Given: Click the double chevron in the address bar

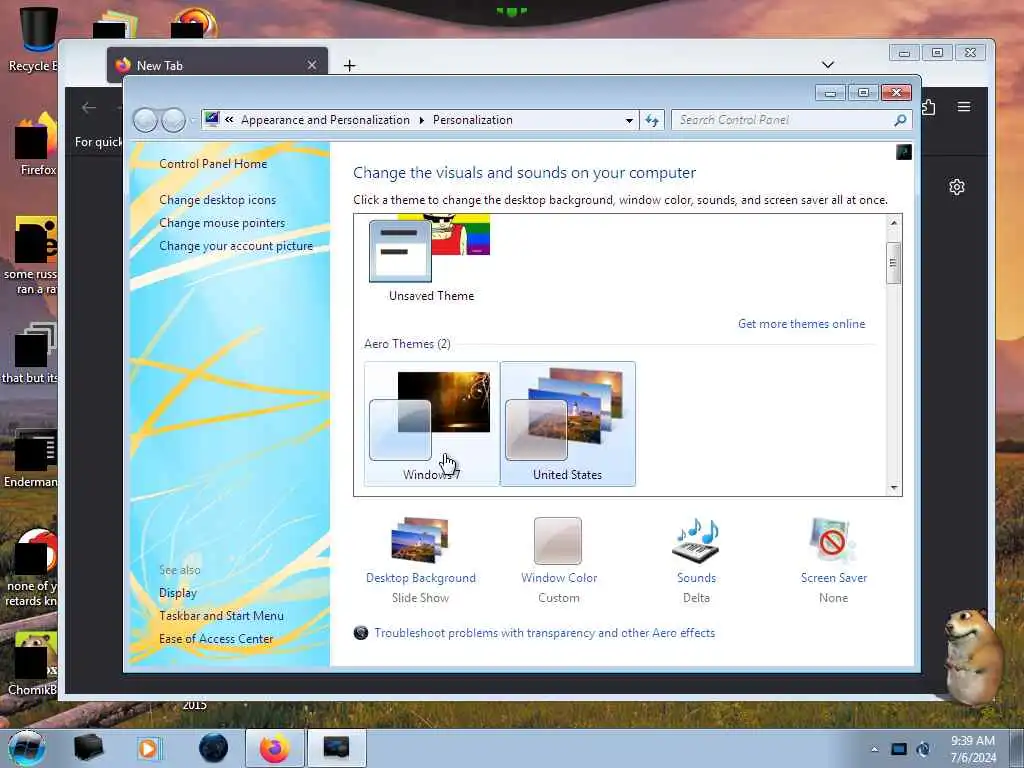Looking at the screenshot, I should pos(229,120).
